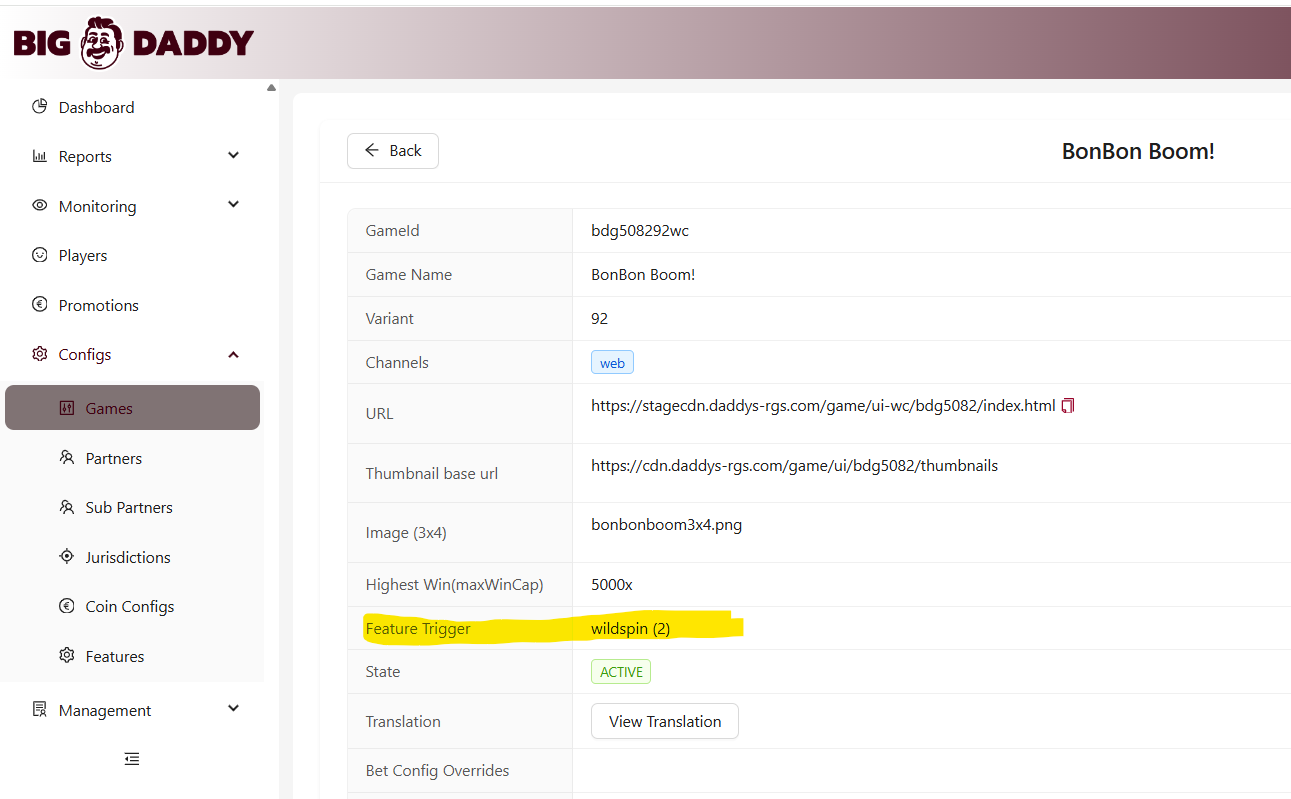Click the Big Daddy logo

133,42
